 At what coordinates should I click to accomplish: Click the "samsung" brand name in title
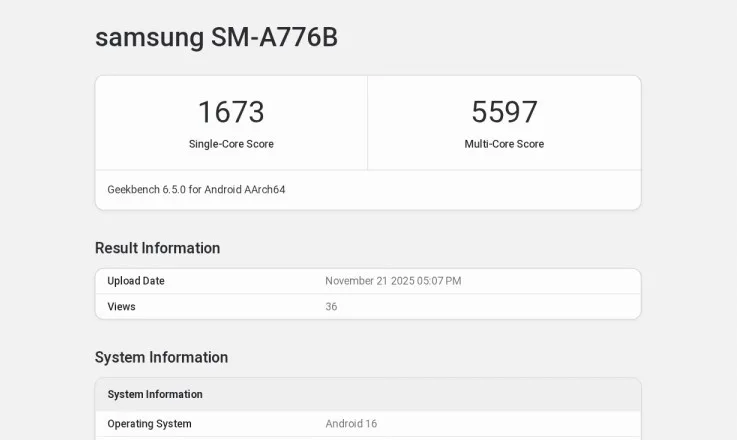pos(149,37)
